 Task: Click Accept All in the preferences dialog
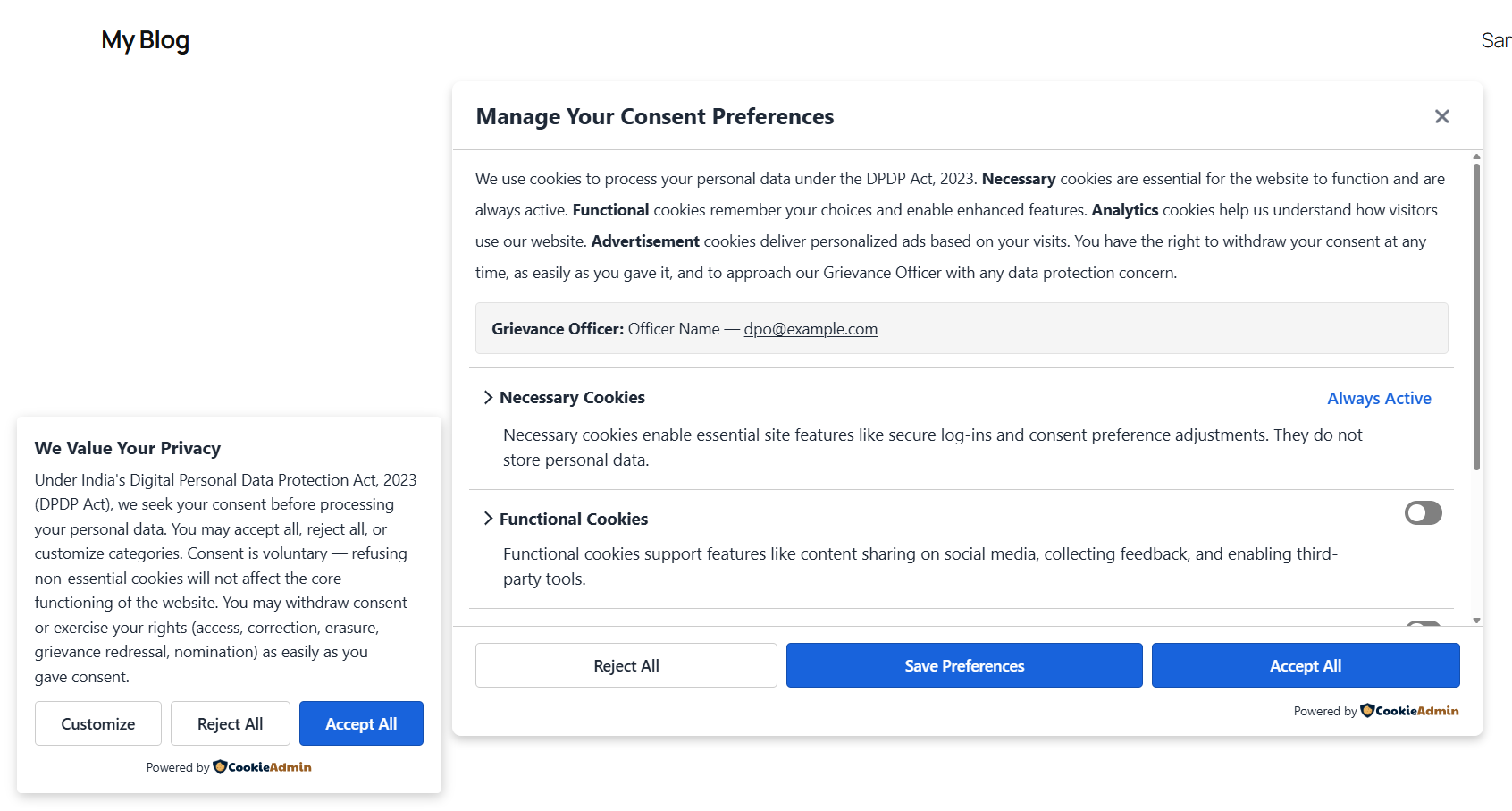(1306, 665)
